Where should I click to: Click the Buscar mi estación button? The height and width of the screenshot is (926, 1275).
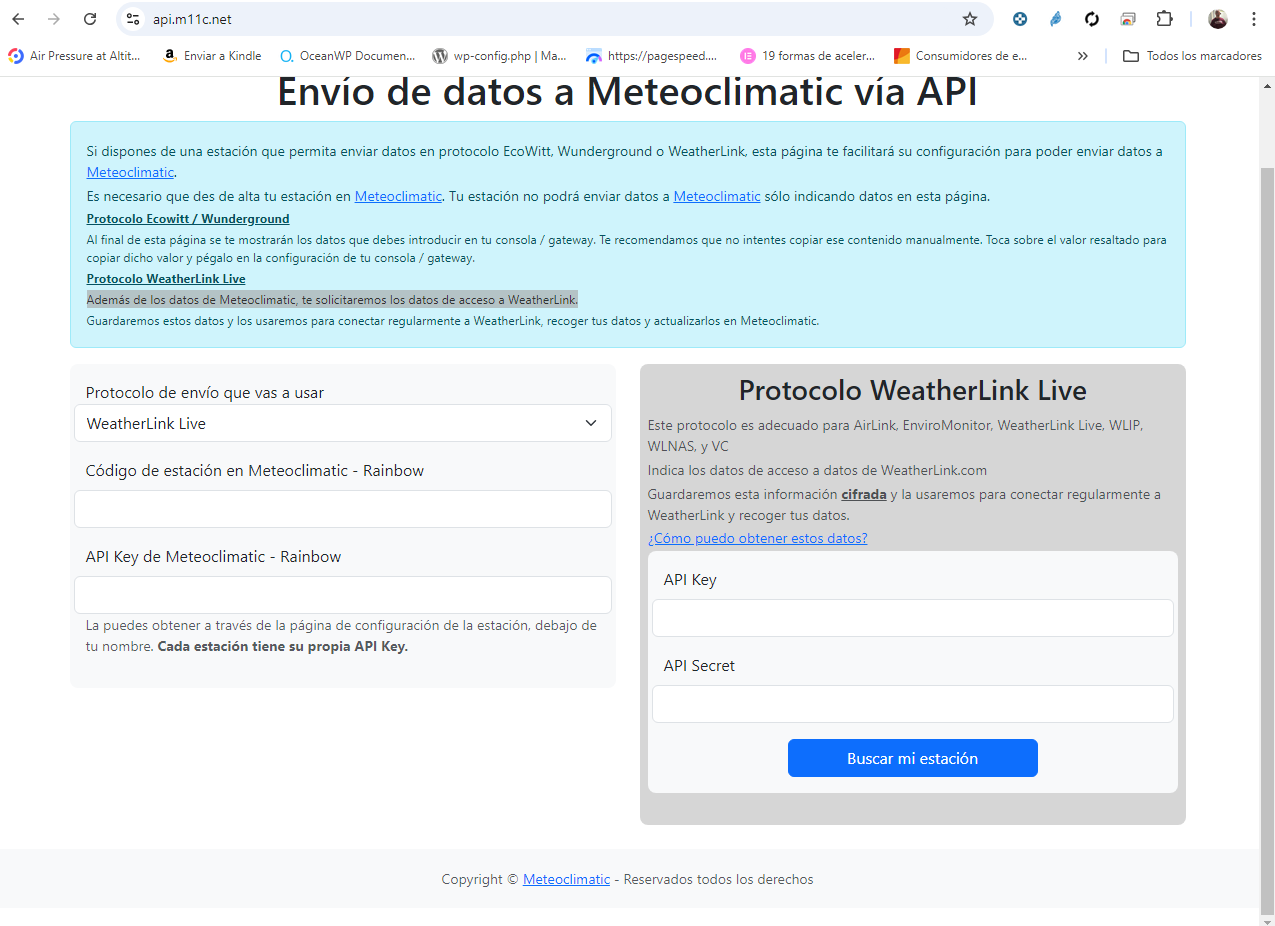912,758
